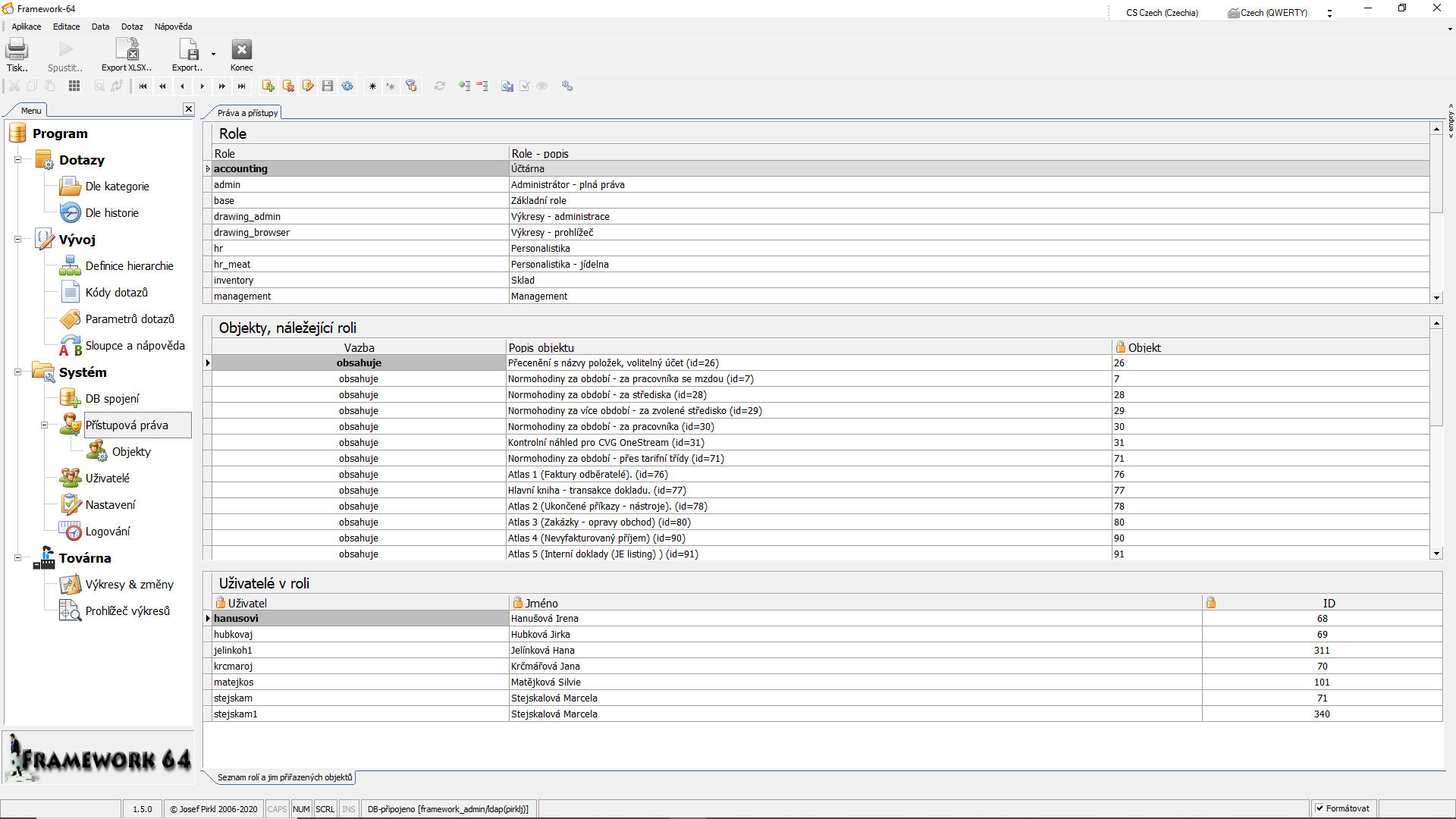Click the grid view icon
Viewport: 1456px width, 819px height.
click(74, 86)
